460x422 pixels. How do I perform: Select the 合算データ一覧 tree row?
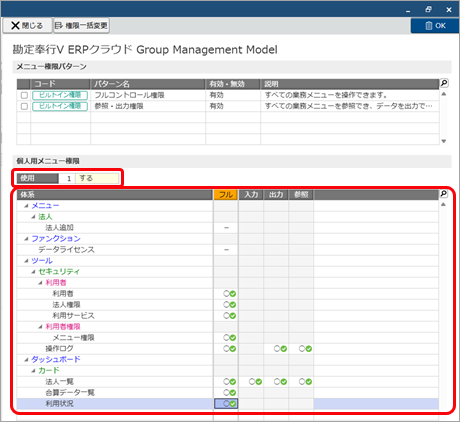tap(115, 393)
